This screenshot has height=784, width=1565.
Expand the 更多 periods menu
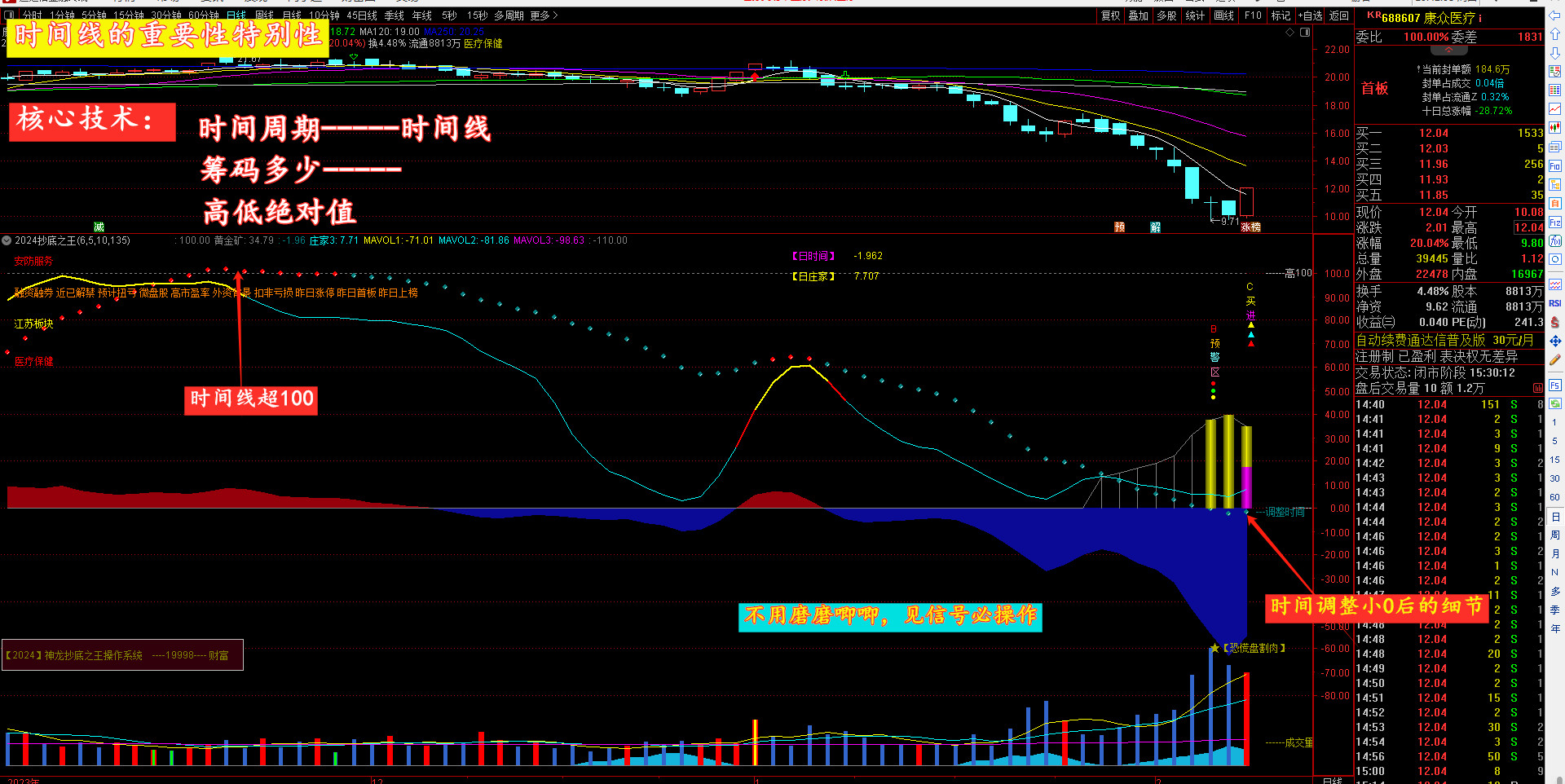point(544,15)
